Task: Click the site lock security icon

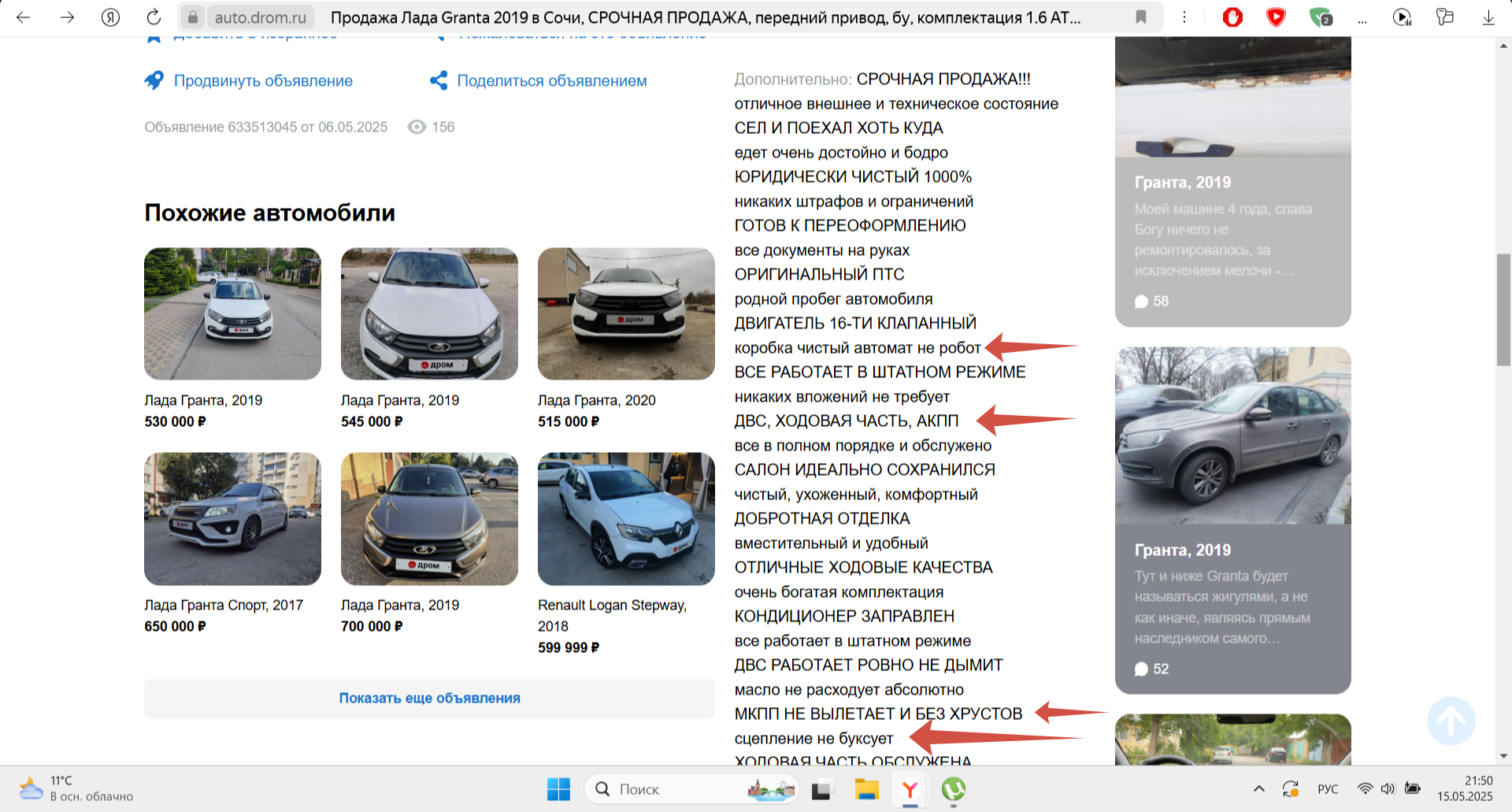Action: 193,17
